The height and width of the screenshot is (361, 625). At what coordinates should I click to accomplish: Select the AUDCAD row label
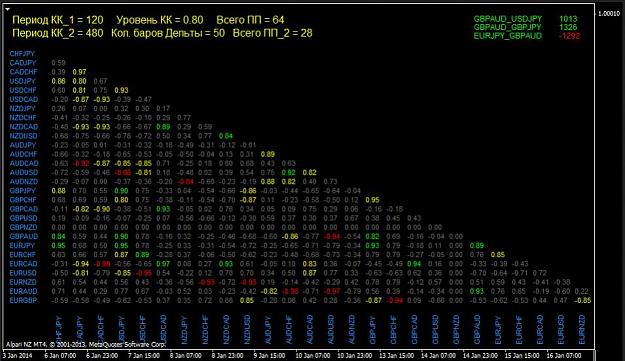pyautogui.click(x=24, y=163)
